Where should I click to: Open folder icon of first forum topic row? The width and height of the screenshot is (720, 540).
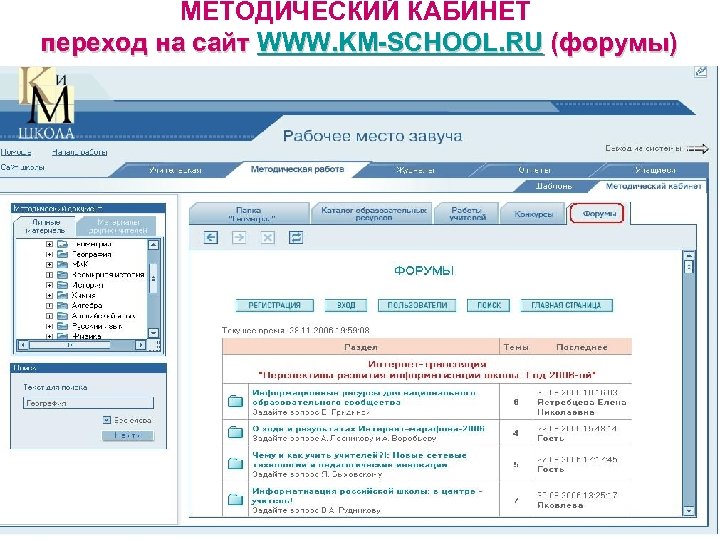[x=236, y=401]
